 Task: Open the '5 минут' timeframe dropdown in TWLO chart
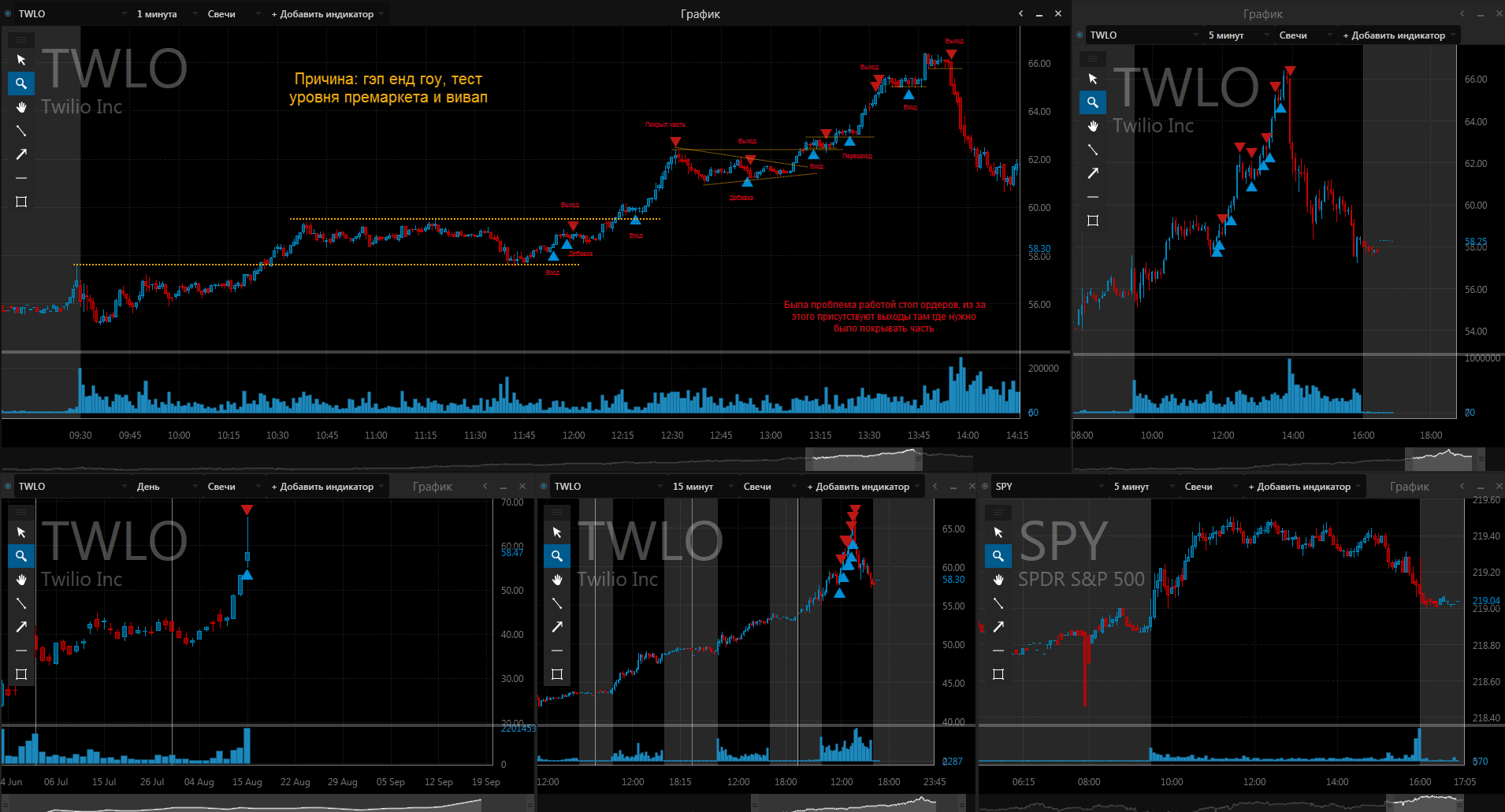(1238, 35)
